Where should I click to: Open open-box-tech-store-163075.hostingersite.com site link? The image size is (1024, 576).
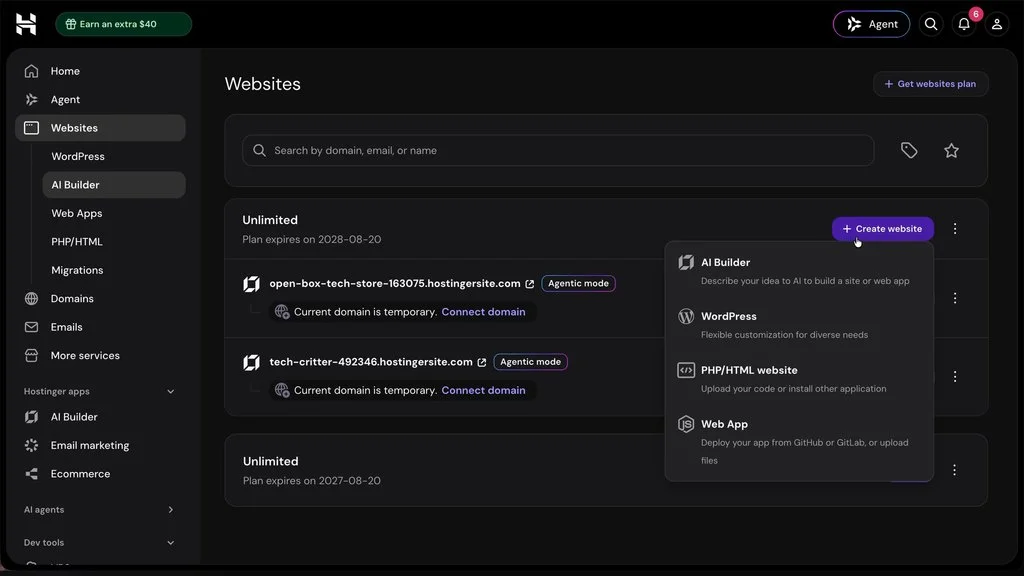(394, 283)
